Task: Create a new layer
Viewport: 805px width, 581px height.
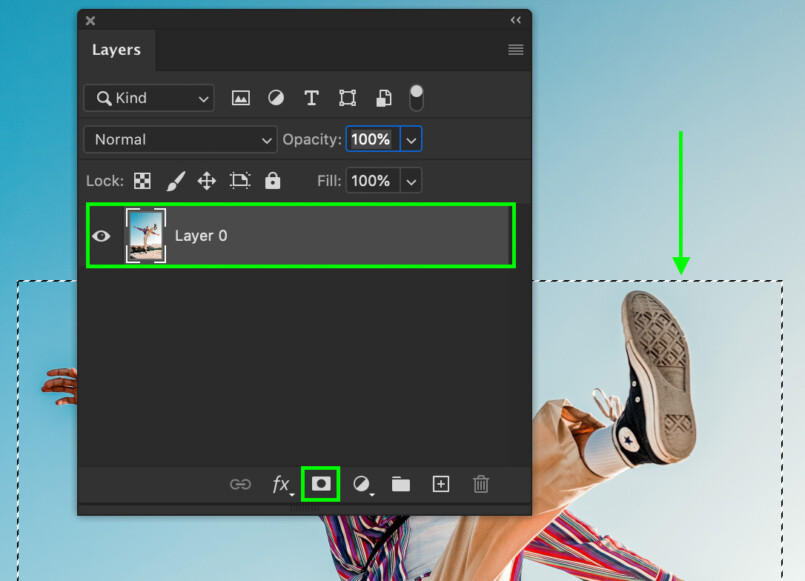Action: pos(440,484)
